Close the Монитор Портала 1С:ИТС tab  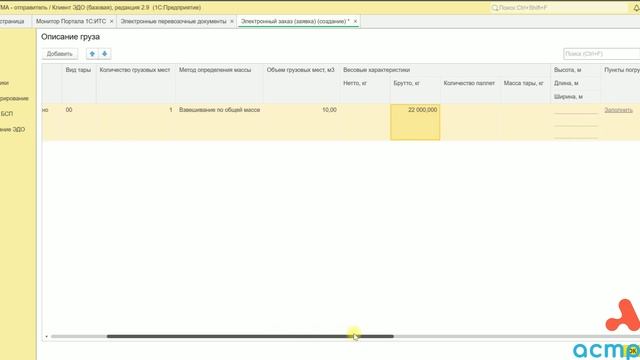pos(111,21)
